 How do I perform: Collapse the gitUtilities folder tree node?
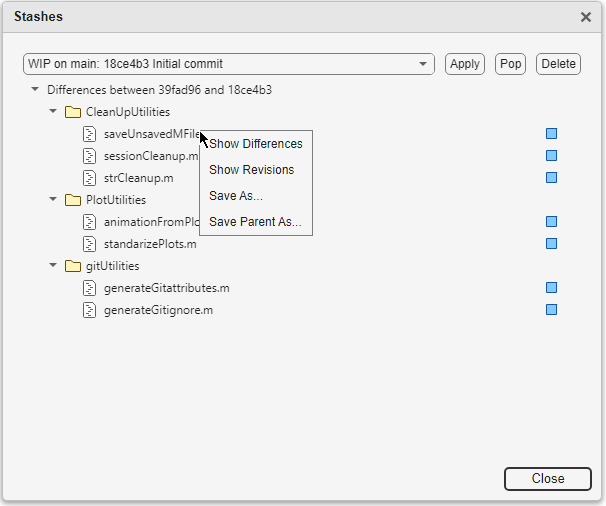tap(53, 266)
